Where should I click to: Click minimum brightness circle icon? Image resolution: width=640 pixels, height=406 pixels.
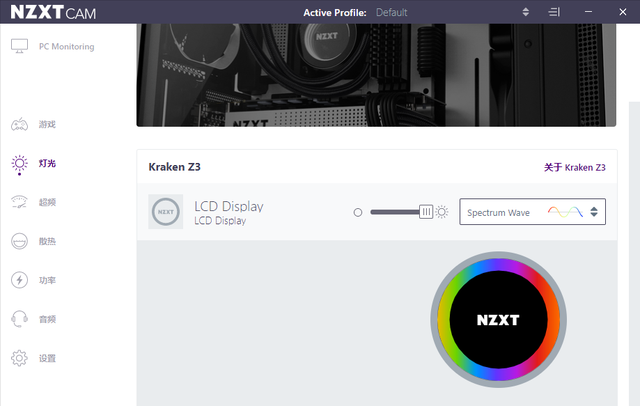pyautogui.click(x=358, y=212)
